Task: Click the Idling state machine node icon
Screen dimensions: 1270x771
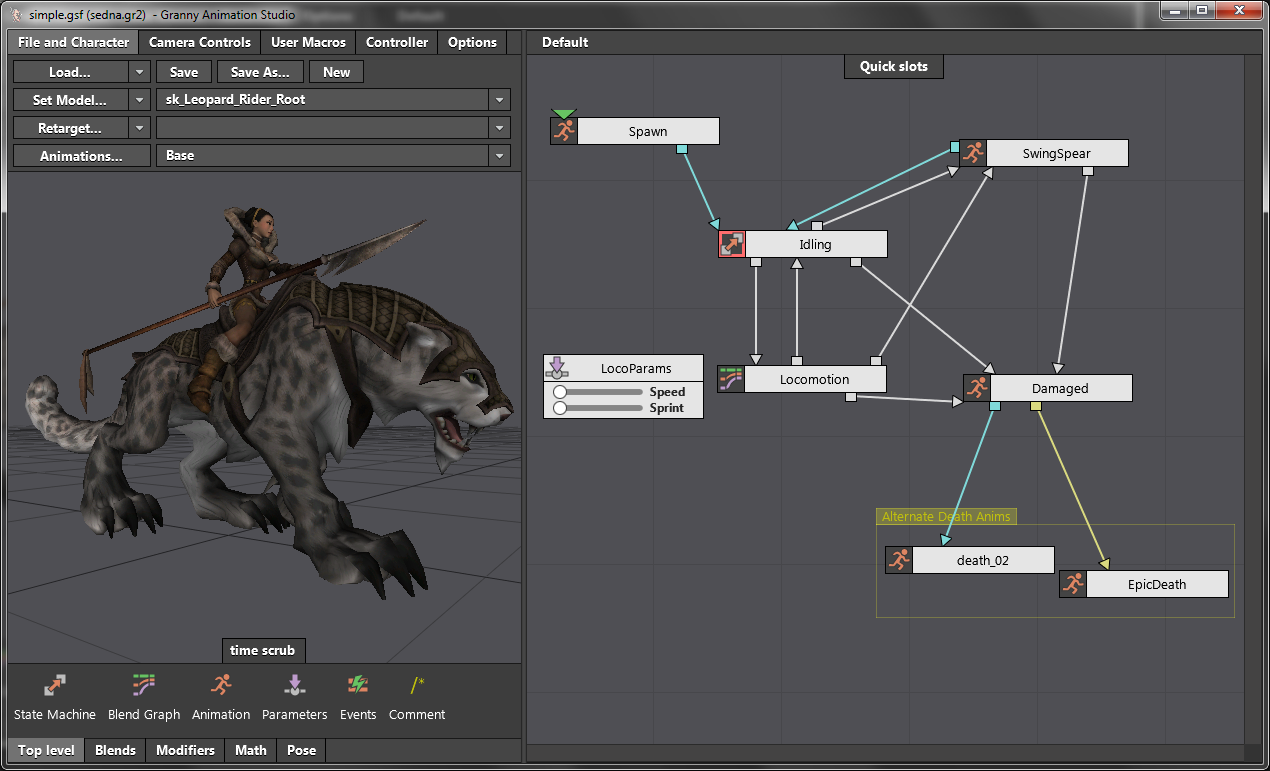Action: point(732,244)
